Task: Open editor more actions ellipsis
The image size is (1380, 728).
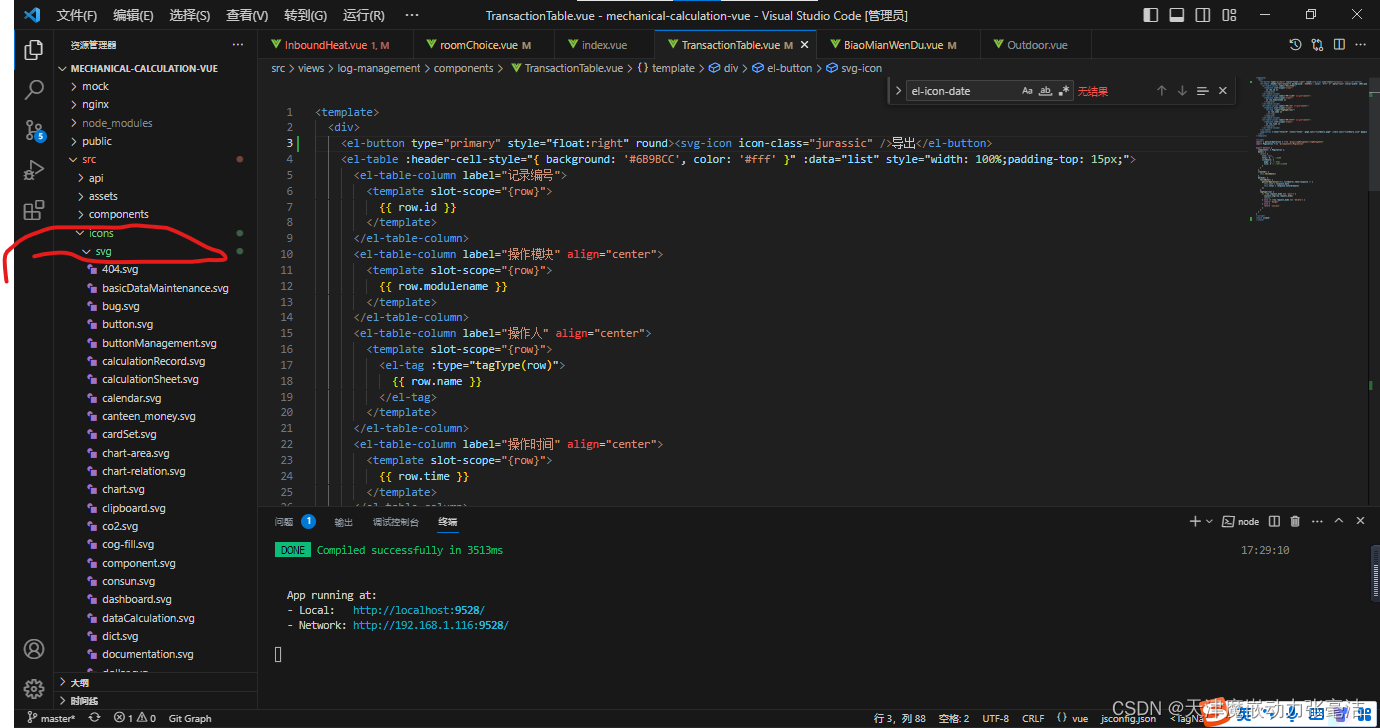Action: click(x=1363, y=45)
